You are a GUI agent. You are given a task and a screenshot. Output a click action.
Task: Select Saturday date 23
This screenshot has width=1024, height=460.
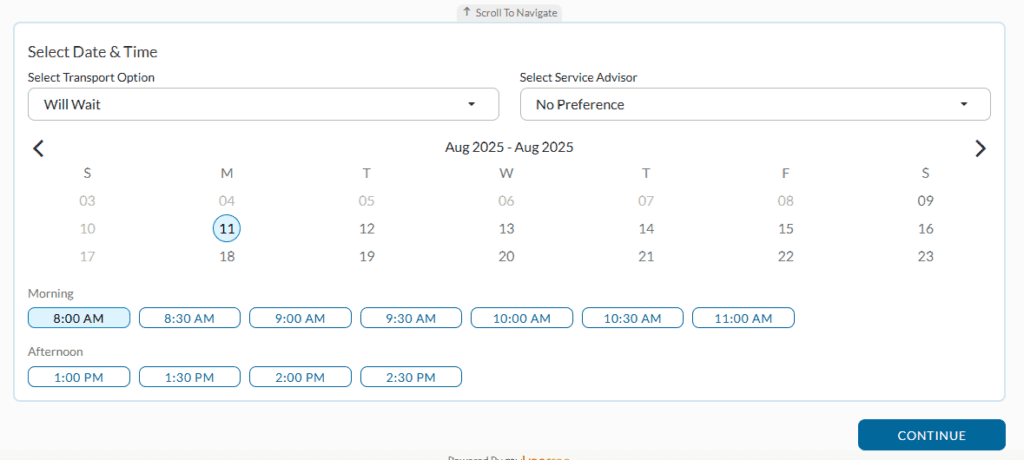tap(925, 257)
